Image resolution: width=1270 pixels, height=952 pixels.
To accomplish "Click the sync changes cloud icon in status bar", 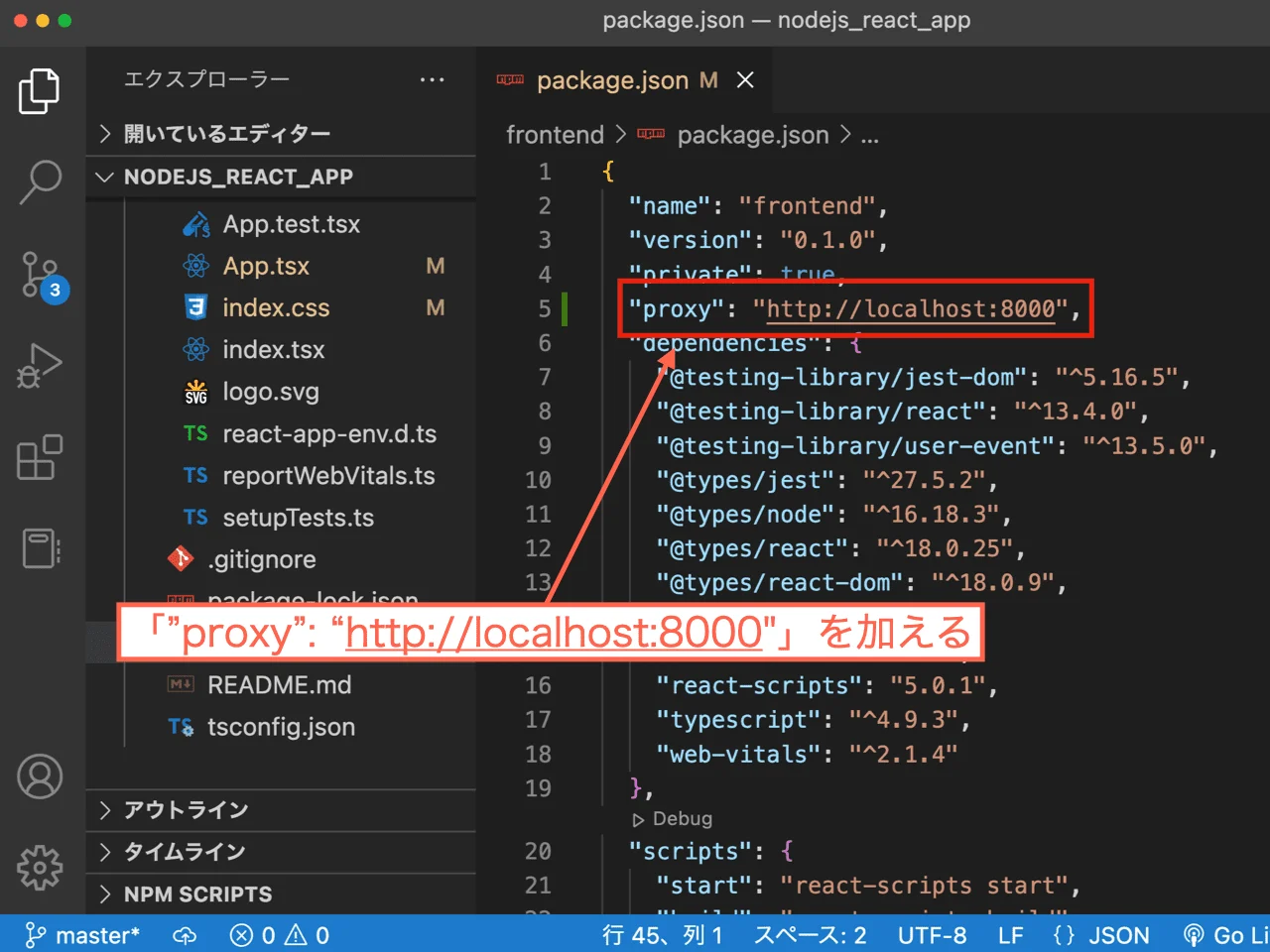I will pyautogui.click(x=185, y=934).
